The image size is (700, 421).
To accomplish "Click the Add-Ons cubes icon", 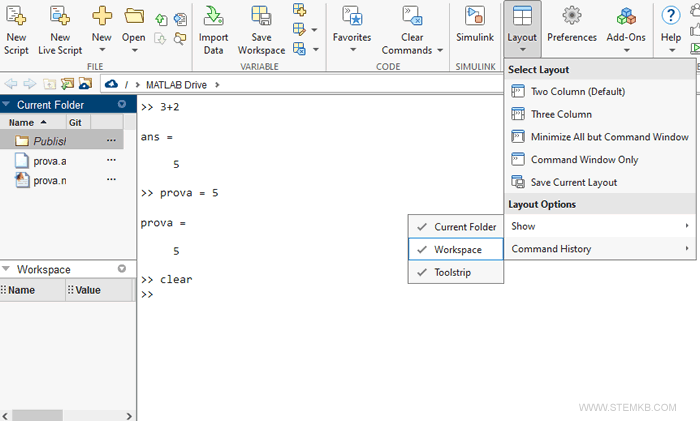I will [x=626, y=15].
